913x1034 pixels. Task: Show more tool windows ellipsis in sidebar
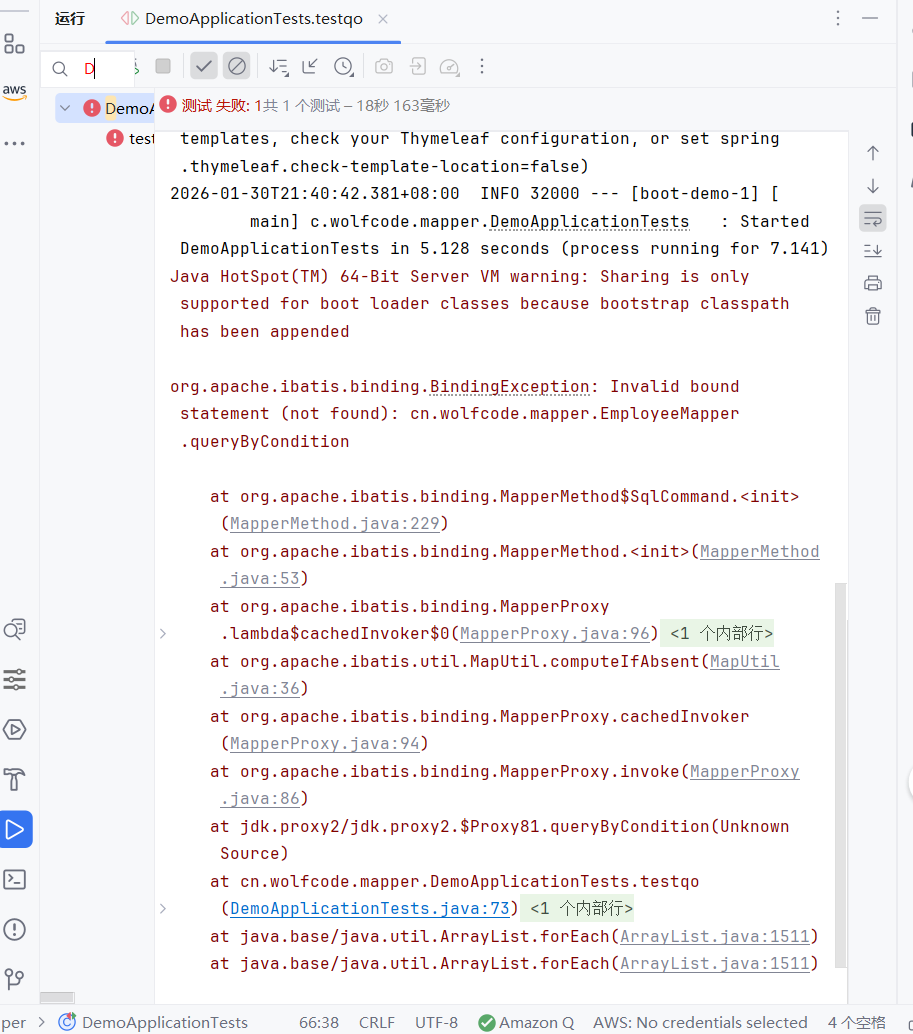(15, 143)
